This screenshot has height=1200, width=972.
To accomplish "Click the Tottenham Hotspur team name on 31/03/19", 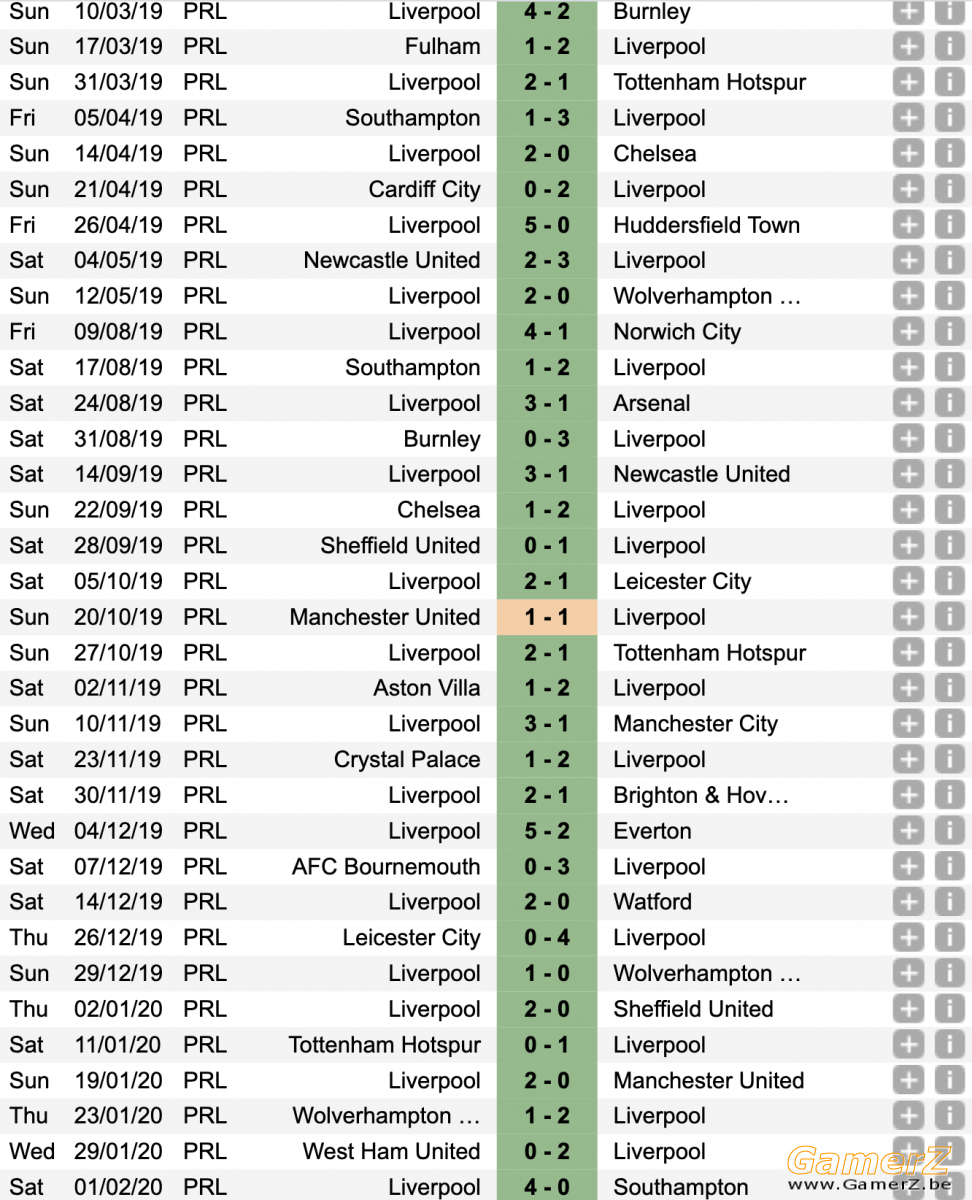I will point(710,82).
